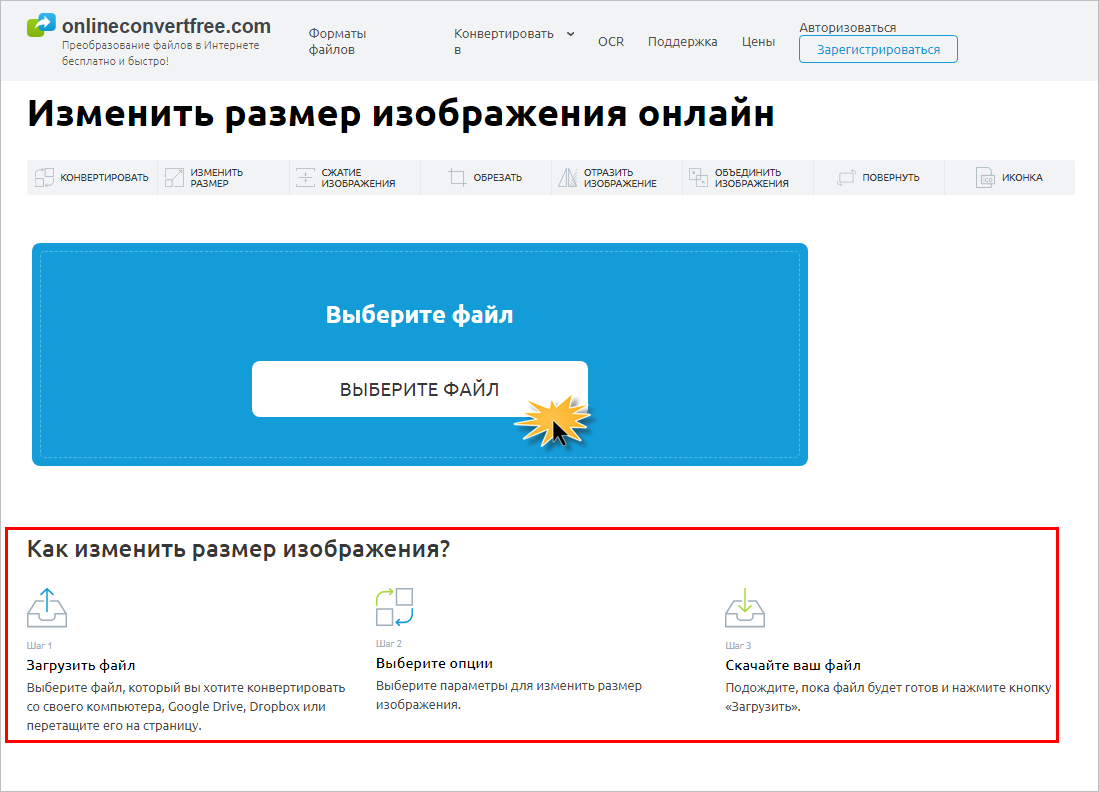
Task: Select the Изменить размер tab label
Action: coord(217,177)
